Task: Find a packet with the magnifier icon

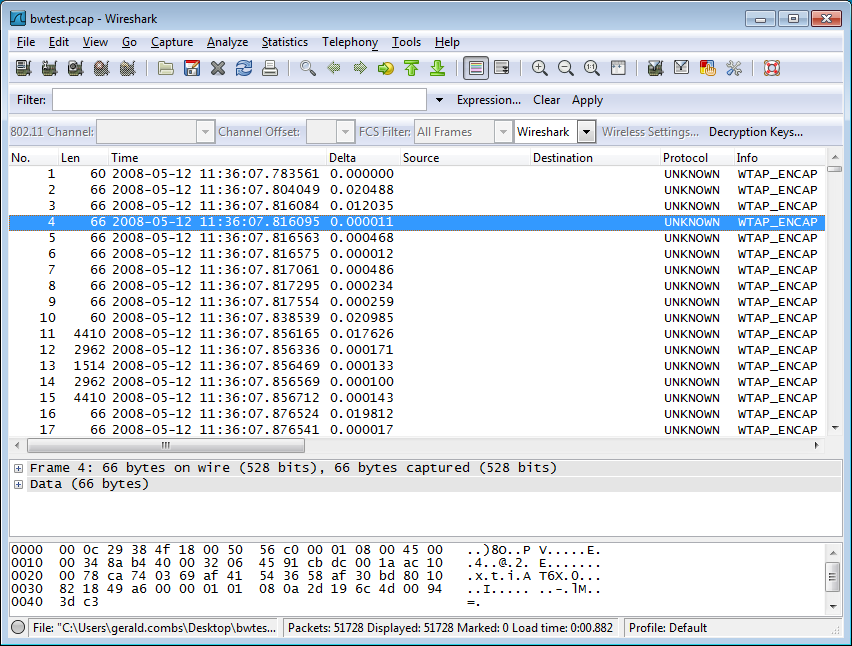Action: (x=308, y=68)
